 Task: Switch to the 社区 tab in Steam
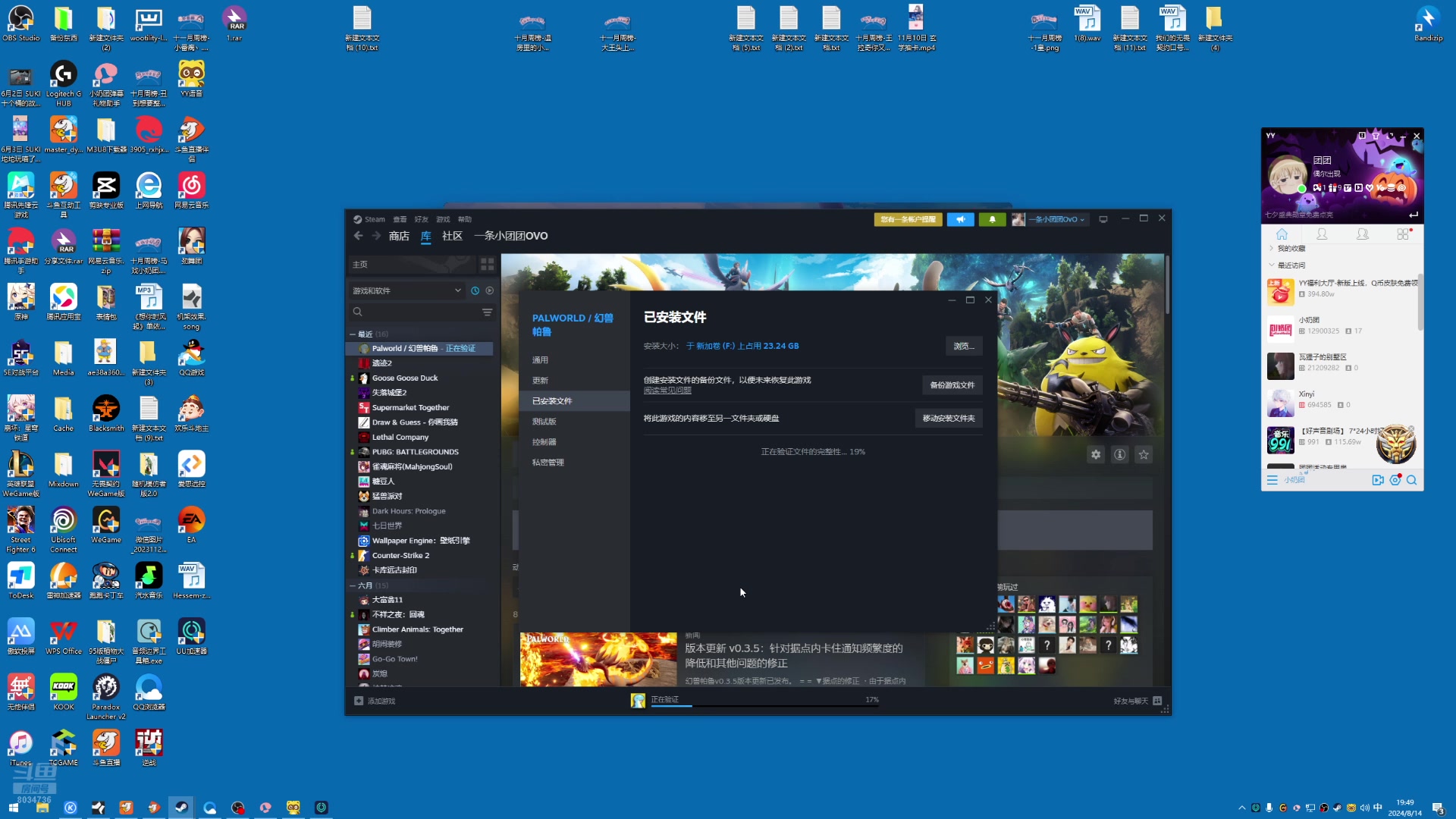click(x=452, y=236)
